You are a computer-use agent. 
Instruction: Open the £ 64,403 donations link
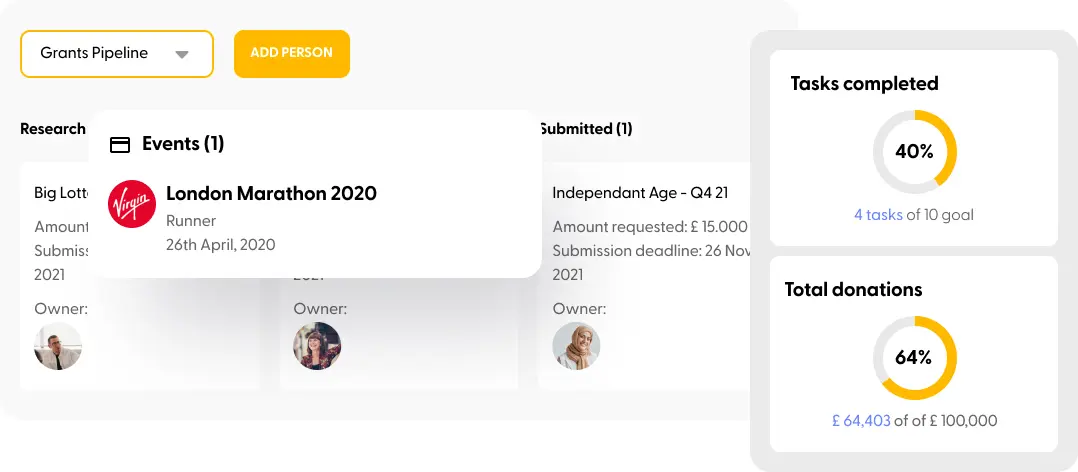point(861,421)
